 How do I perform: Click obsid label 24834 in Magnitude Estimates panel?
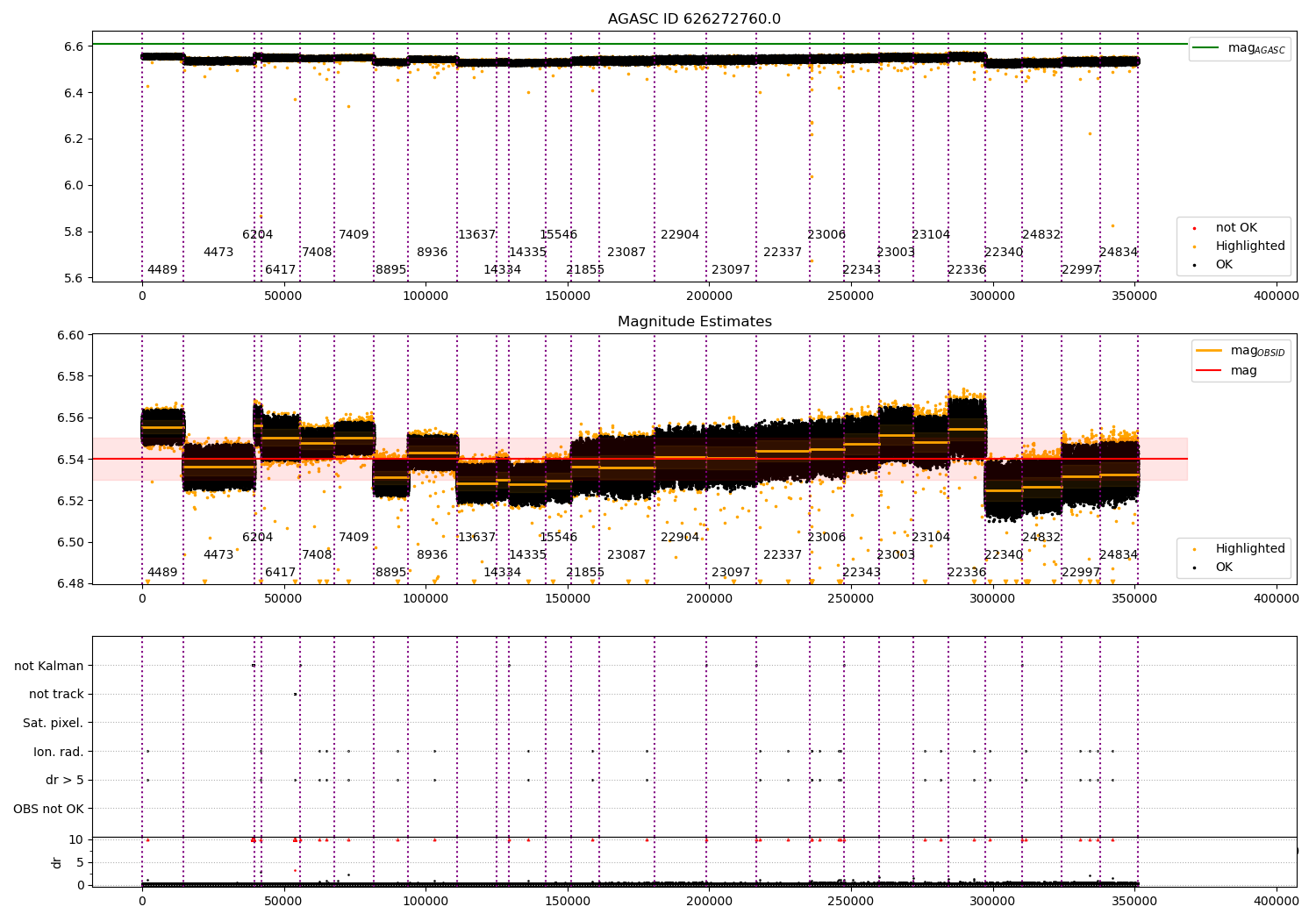[x=1119, y=555]
